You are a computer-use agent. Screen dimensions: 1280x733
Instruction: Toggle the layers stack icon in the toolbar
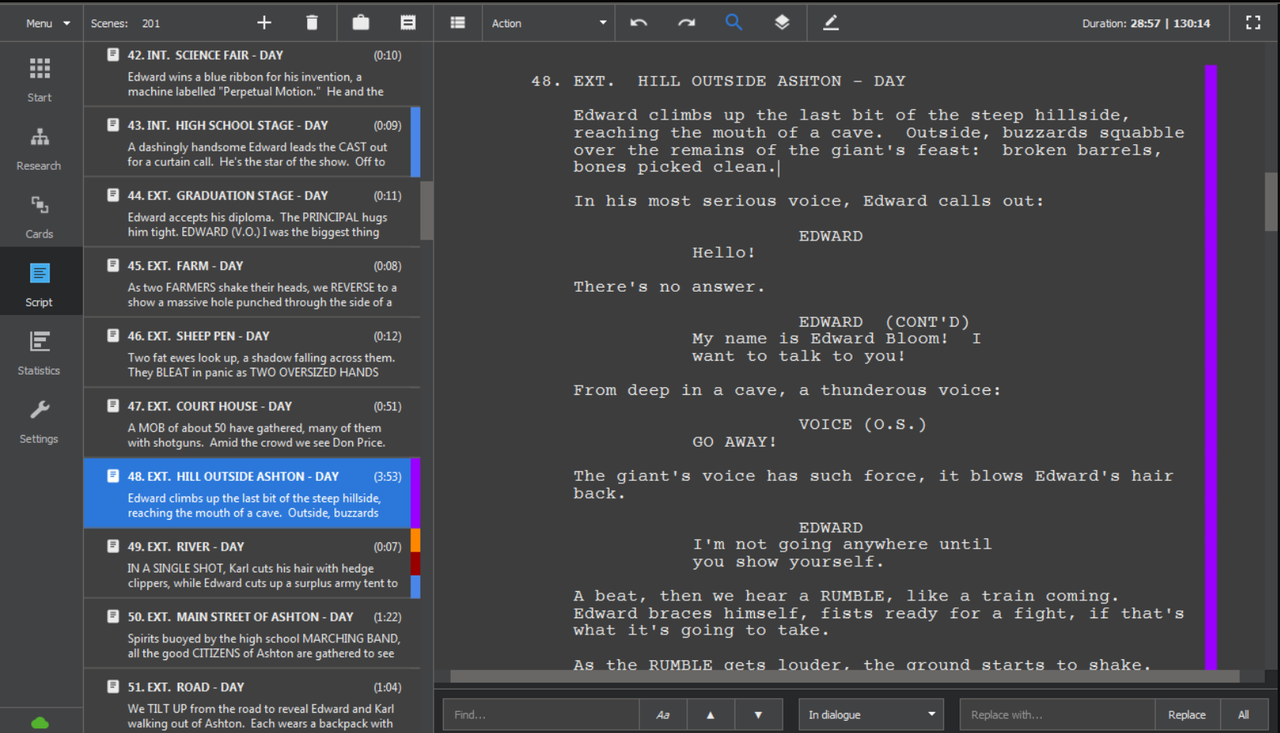pyautogui.click(x=782, y=21)
